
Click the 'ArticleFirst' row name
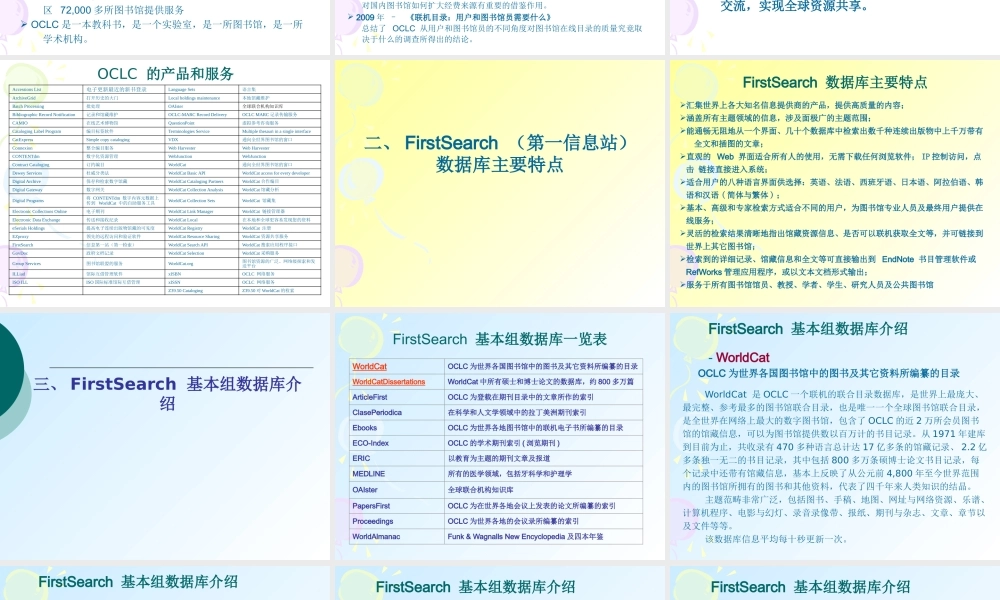[x=370, y=397]
